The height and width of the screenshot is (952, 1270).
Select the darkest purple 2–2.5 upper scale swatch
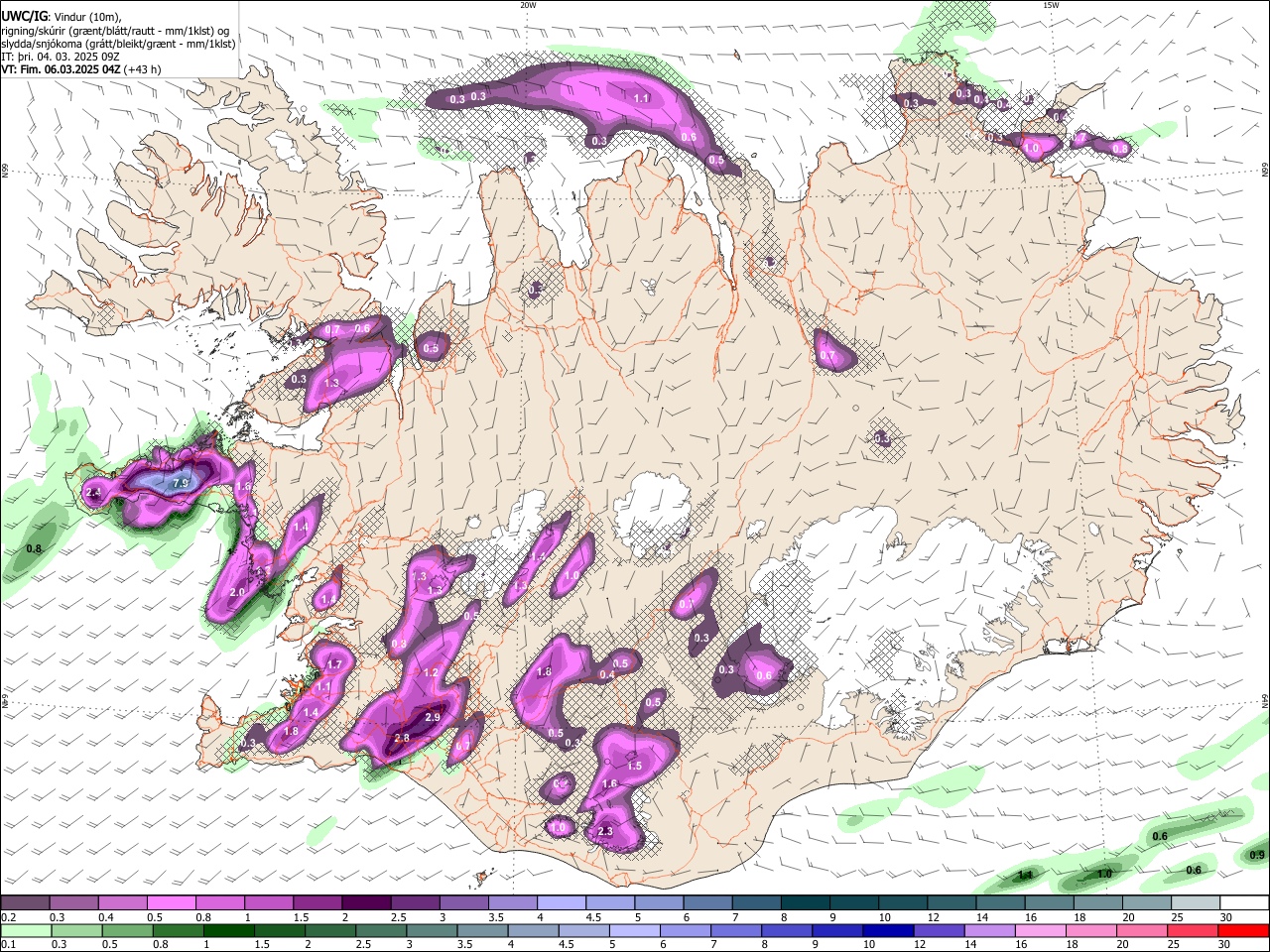tap(365, 902)
